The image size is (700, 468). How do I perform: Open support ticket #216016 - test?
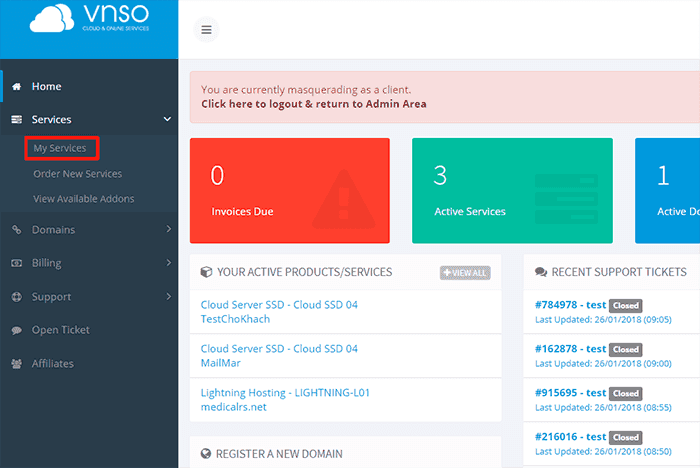(x=571, y=437)
